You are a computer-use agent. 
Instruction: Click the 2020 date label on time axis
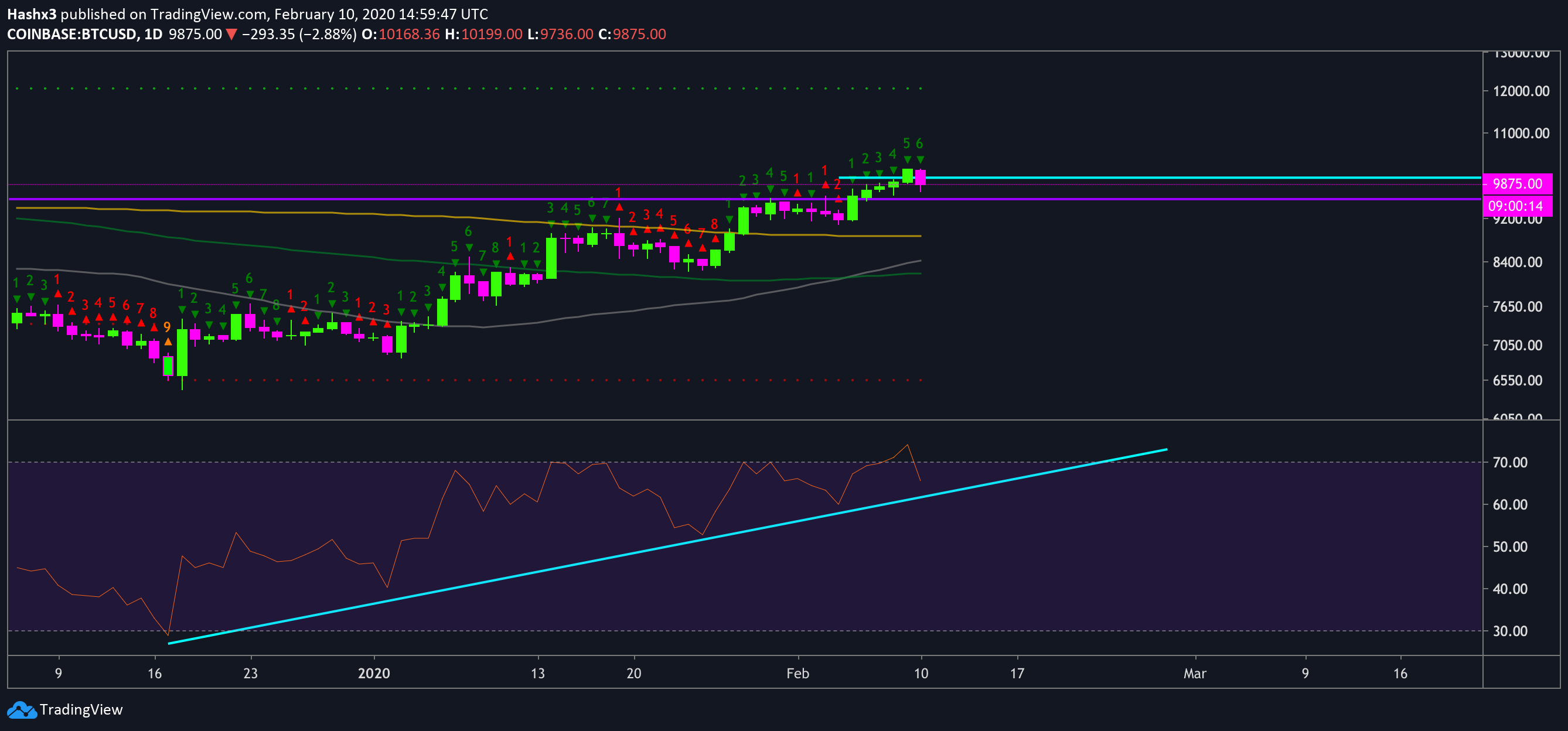pyautogui.click(x=374, y=673)
